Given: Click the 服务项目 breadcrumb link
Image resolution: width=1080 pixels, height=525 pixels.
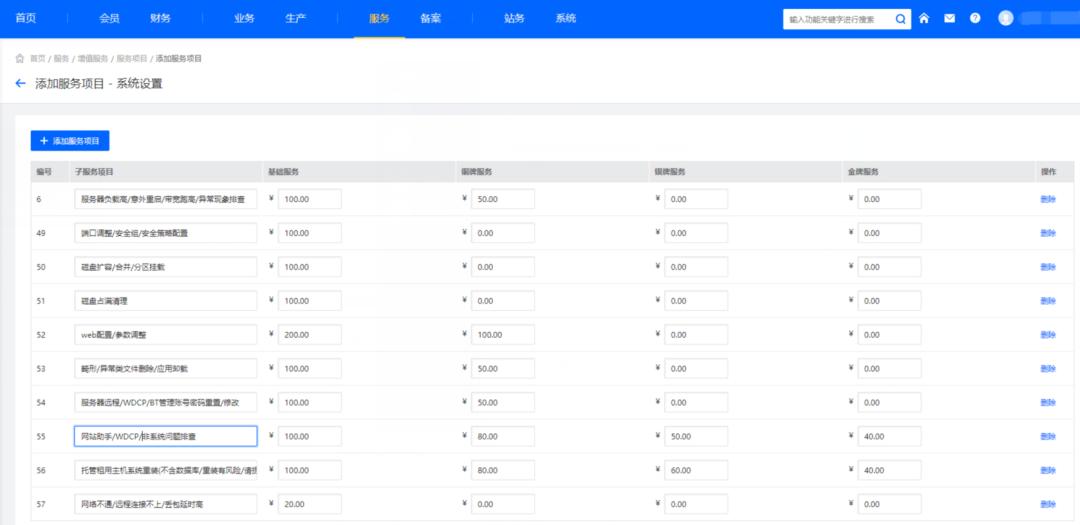Looking at the screenshot, I should pos(131,59).
